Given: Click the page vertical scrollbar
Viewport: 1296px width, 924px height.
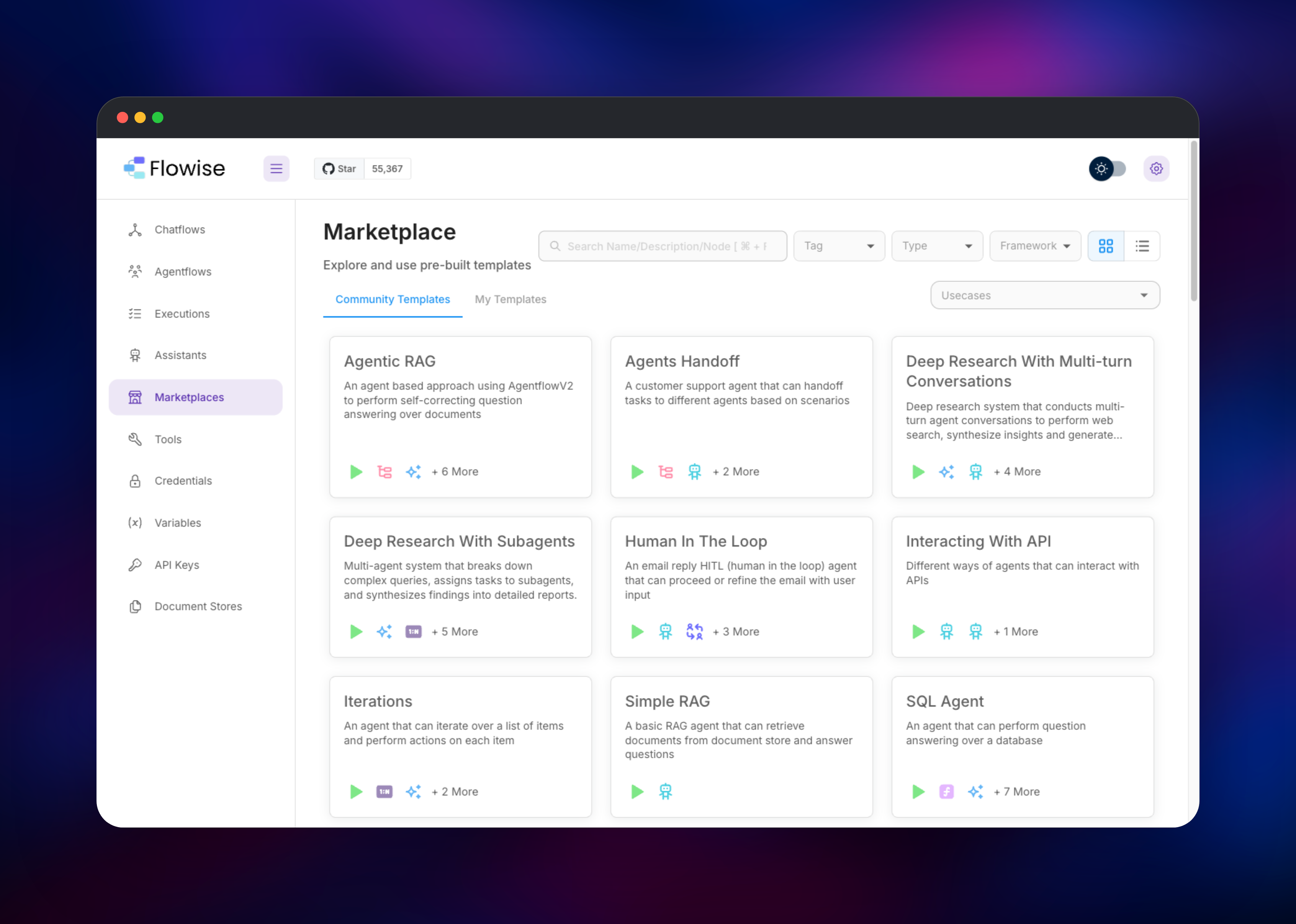Looking at the screenshot, I should point(1194,222).
